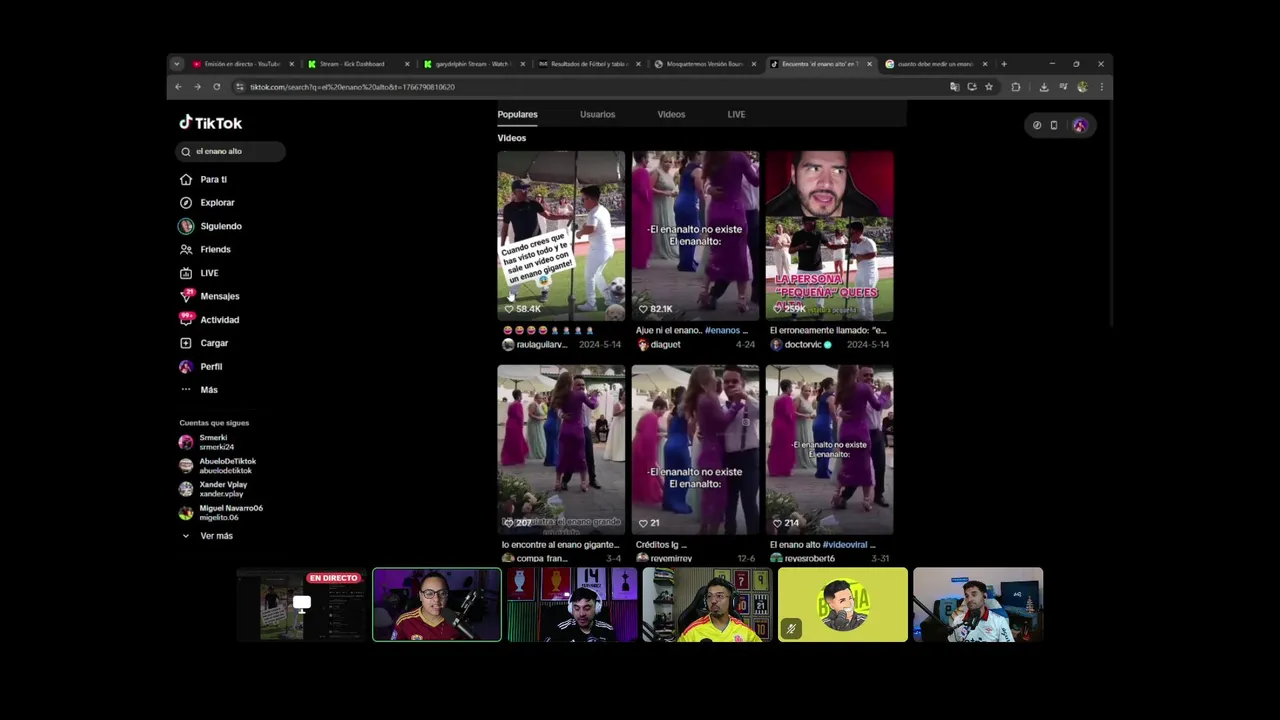This screenshot has width=1280, height=720.
Task: Switch to the LIVE search tab
Action: [736, 114]
